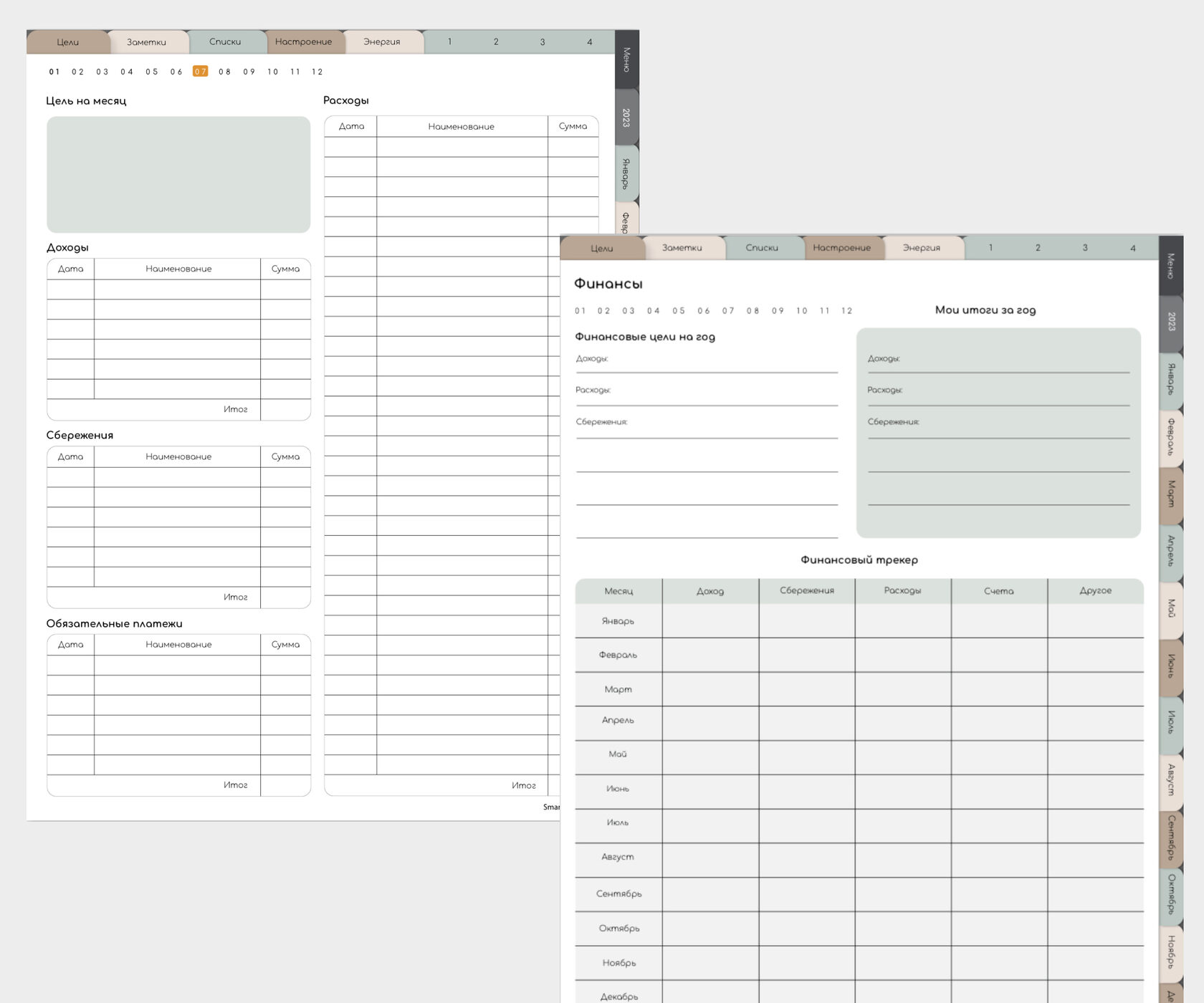Viewport: 1204px width, 1003px height.
Task: Go to month 01 on the back page
Action: (x=54, y=72)
